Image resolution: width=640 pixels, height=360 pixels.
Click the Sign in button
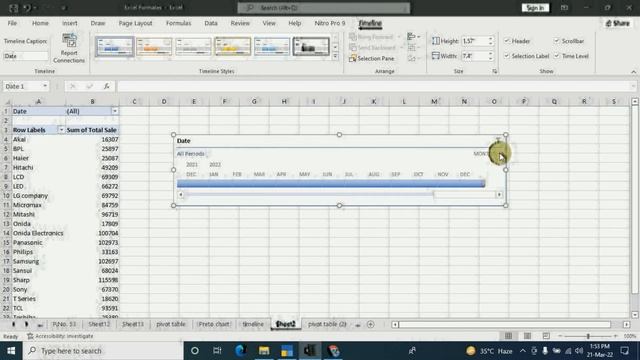[x=535, y=8]
